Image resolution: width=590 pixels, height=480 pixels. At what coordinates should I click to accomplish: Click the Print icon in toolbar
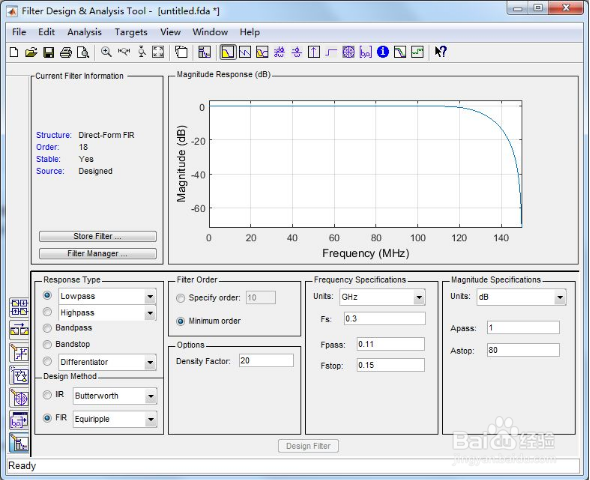(66, 52)
